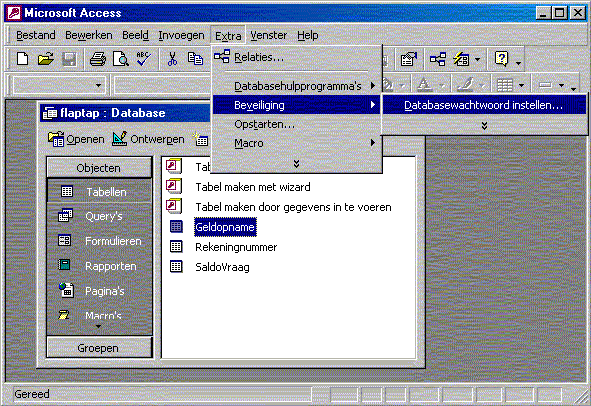Open standard toolbar options arrow after Help
This screenshot has width=591, height=406.
click(x=519, y=63)
